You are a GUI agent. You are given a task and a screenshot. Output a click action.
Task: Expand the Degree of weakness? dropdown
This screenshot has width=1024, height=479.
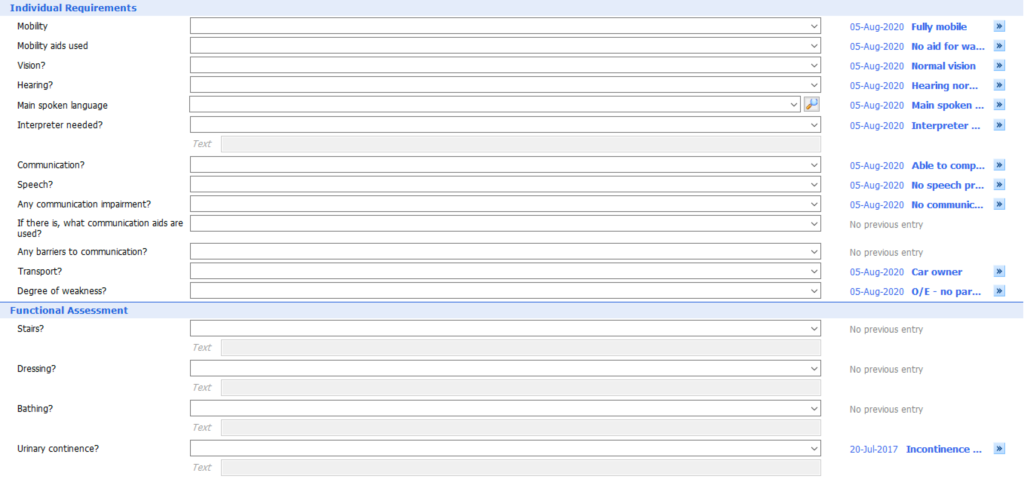click(505, 291)
